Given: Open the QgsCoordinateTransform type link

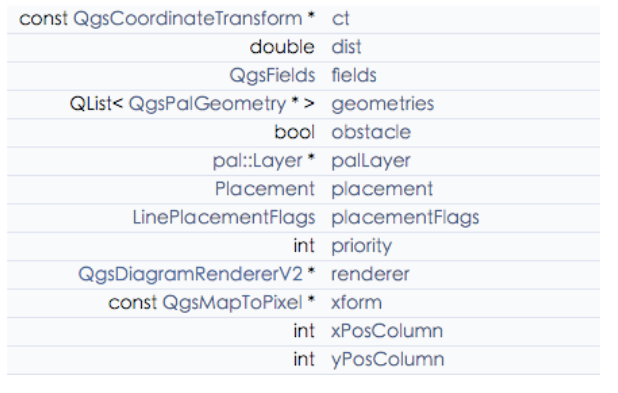Looking at the screenshot, I should (x=188, y=19).
